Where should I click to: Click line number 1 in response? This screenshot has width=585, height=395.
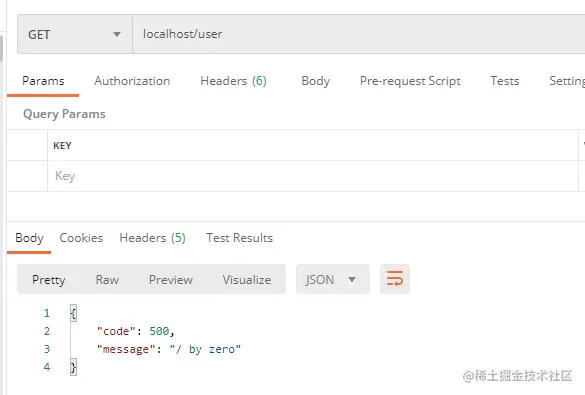pos(47,313)
